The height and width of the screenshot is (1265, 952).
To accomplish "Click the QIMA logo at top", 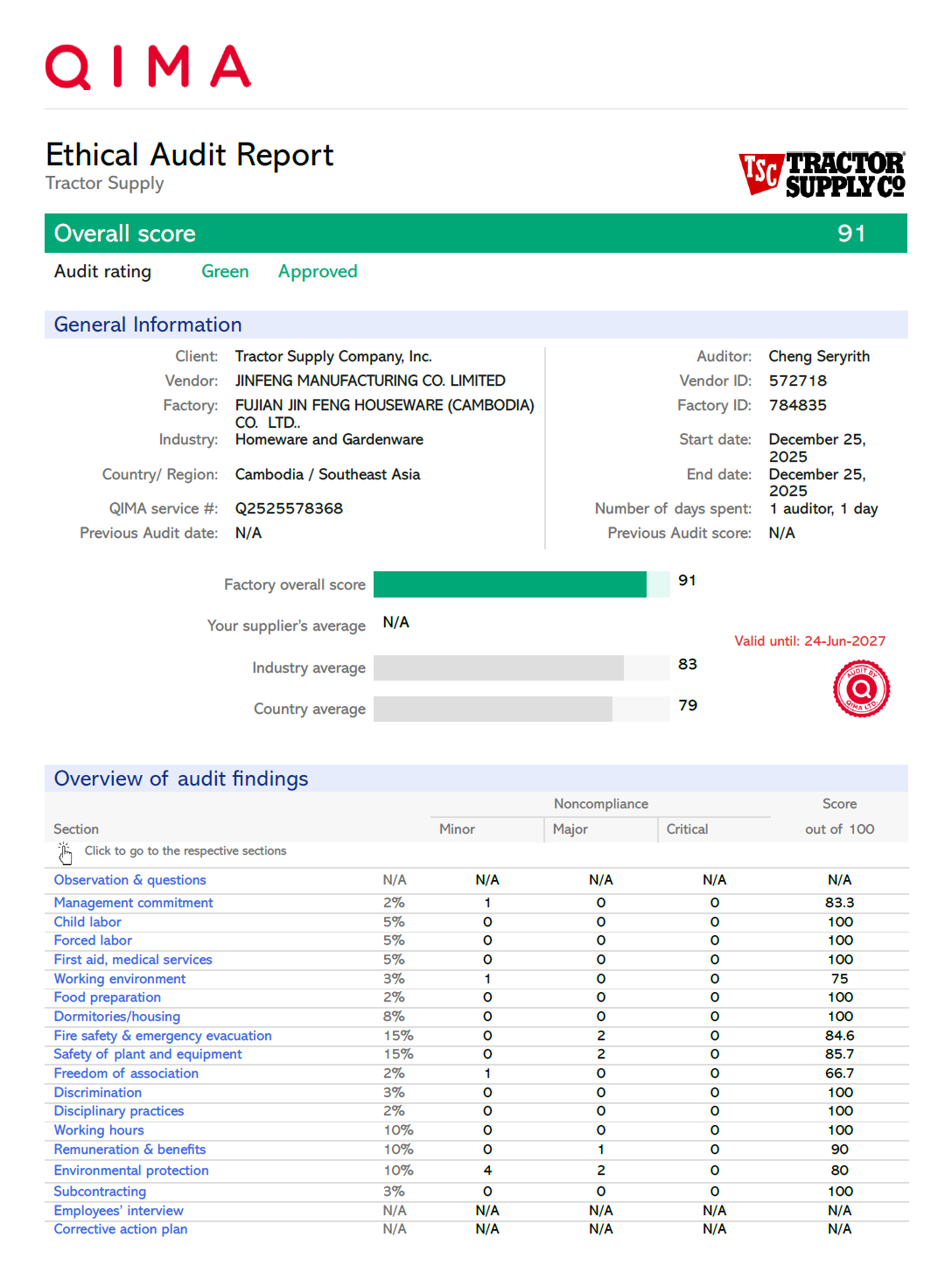I will point(148,67).
